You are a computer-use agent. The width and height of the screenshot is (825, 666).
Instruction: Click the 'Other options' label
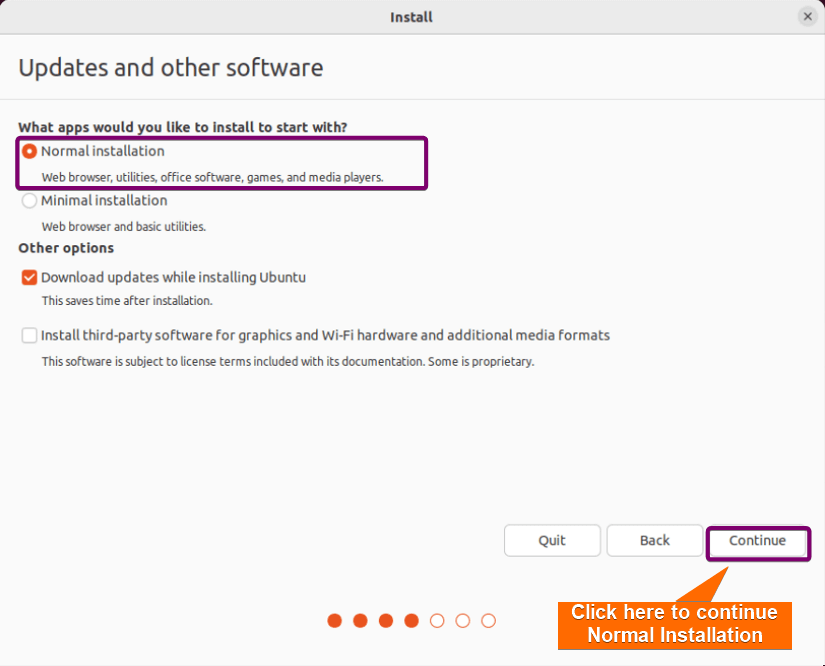point(66,248)
